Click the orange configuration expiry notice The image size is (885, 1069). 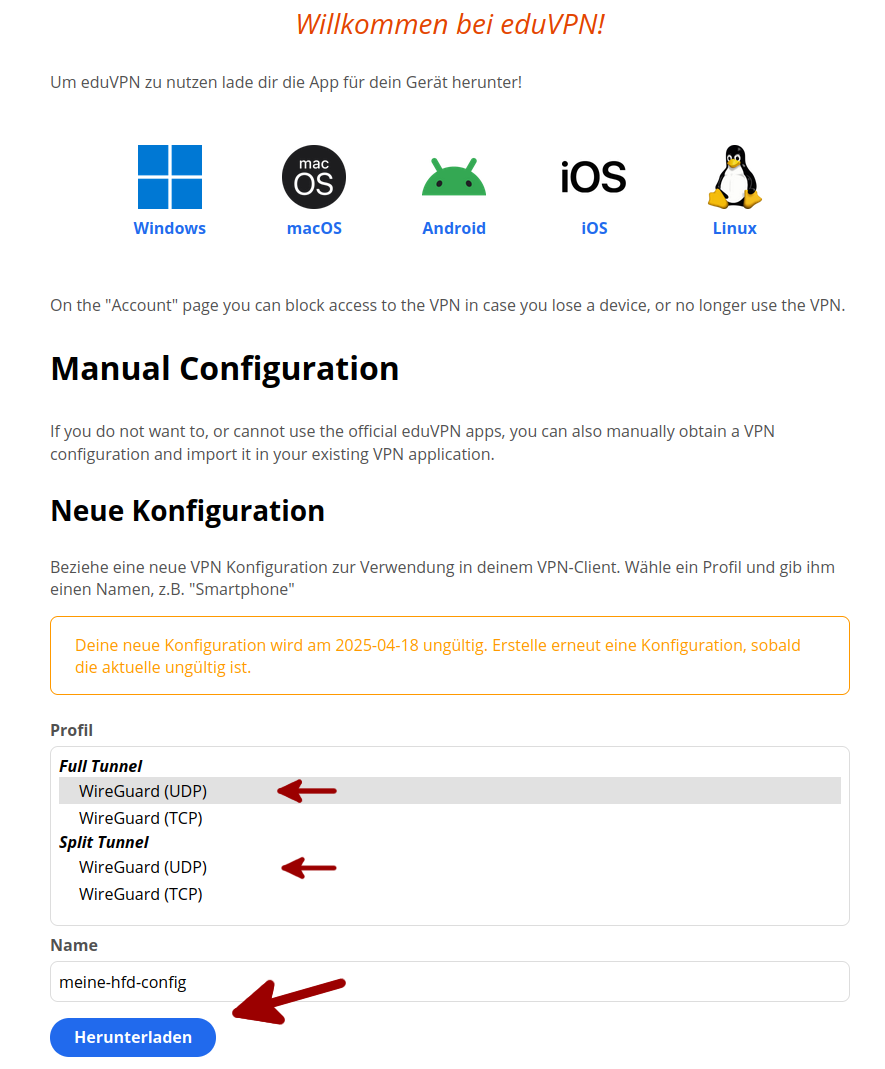449,656
